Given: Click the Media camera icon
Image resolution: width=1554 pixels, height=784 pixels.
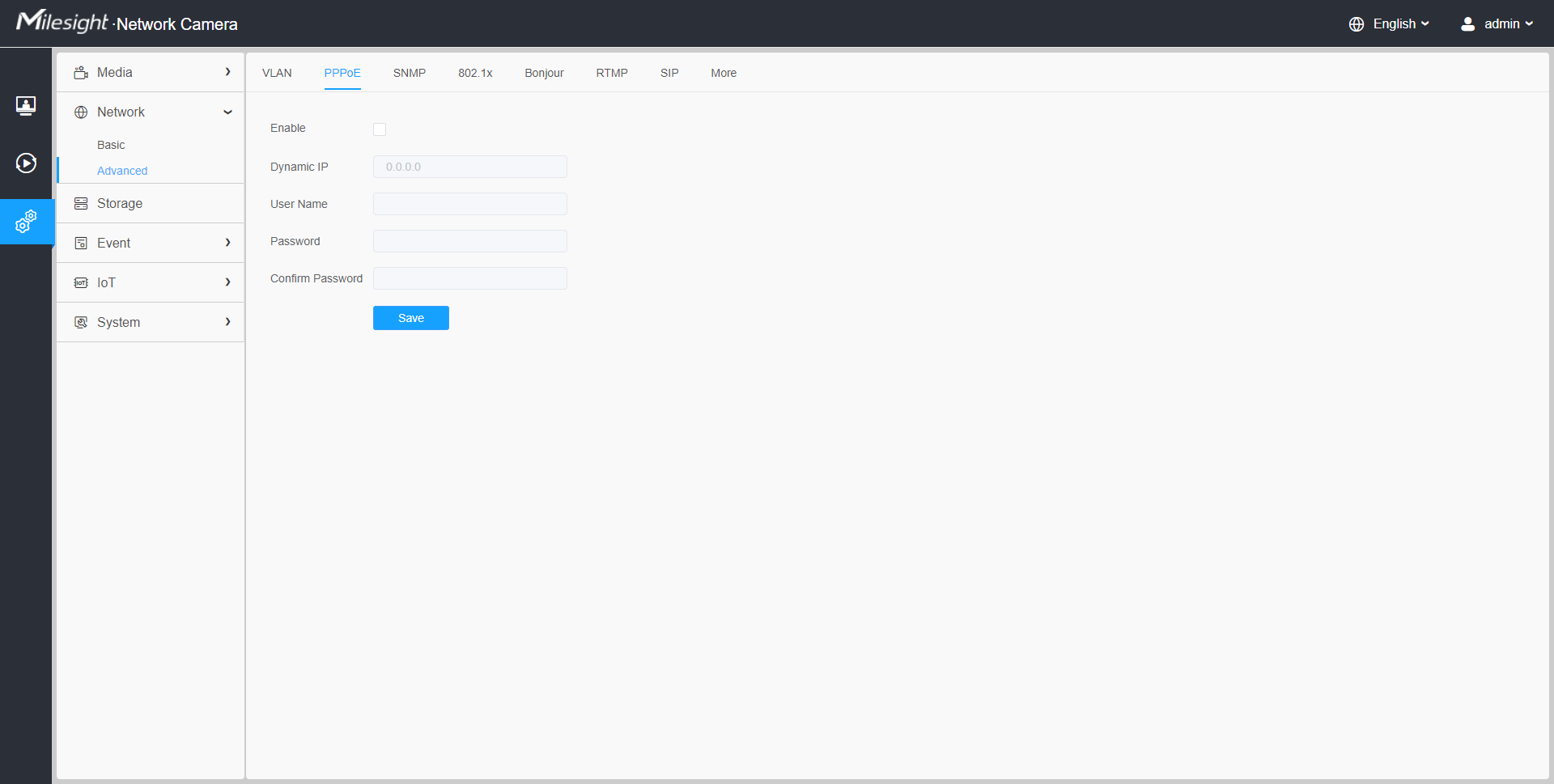Looking at the screenshot, I should [x=81, y=73].
